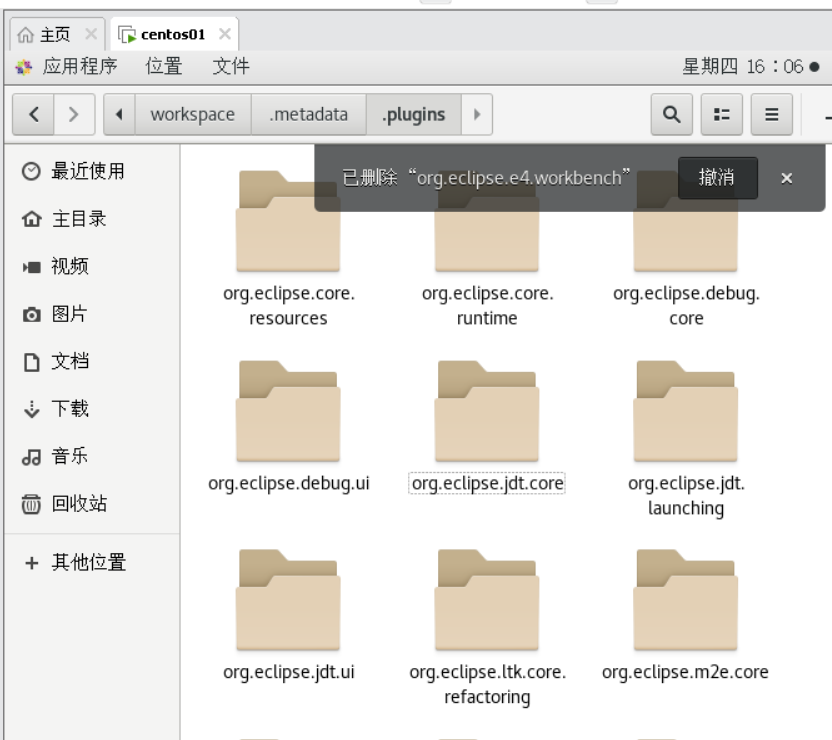
Task: Undo deletion with the 撤消 button
Action: click(x=717, y=178)
